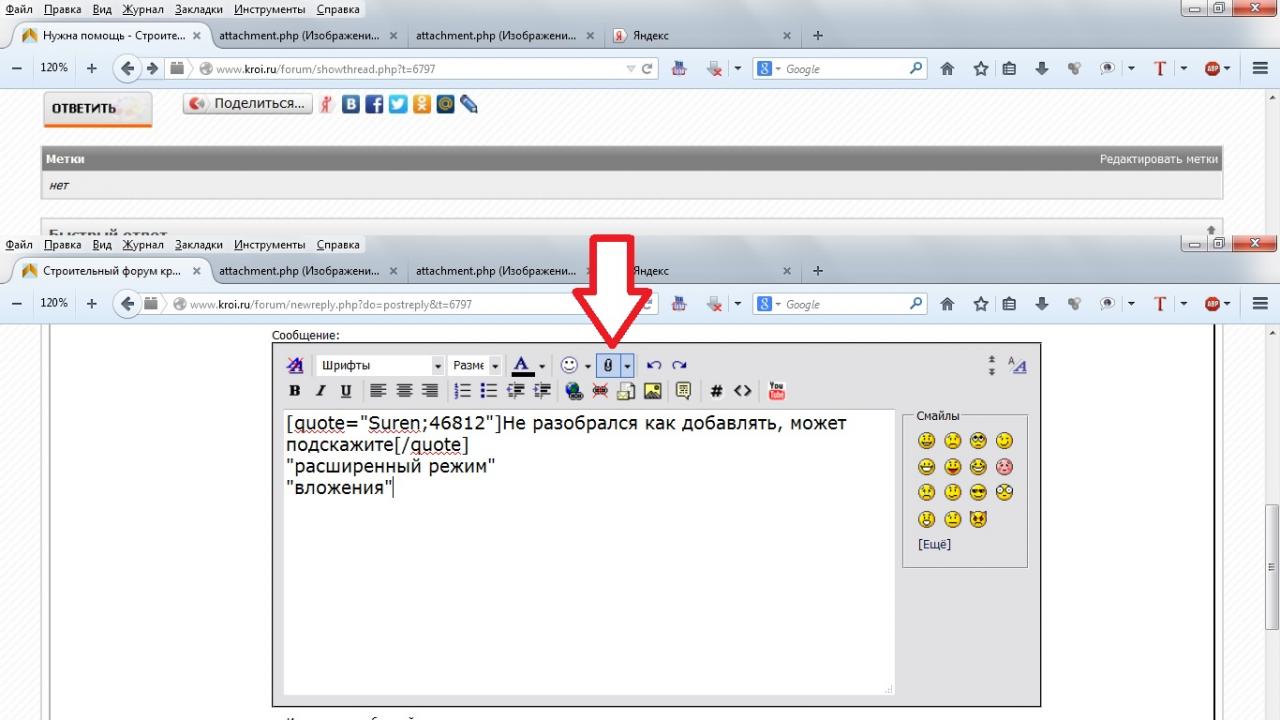The image size is (1280, 720).
Task: Toggle bold formatting in message editor
Action: point(295,391)
